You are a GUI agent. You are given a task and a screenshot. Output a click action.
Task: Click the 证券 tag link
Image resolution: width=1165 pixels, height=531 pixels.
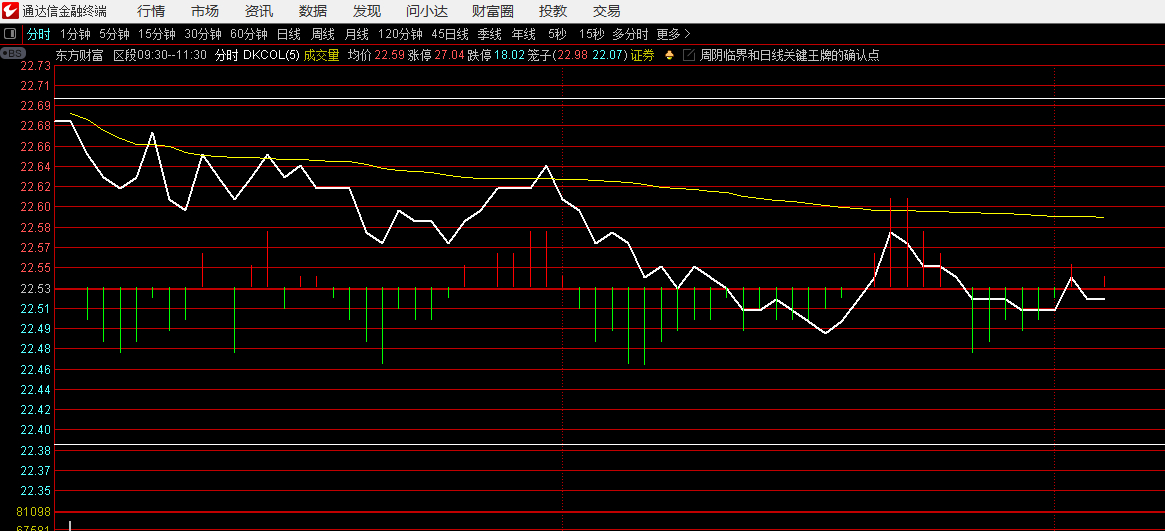[643, 56]
